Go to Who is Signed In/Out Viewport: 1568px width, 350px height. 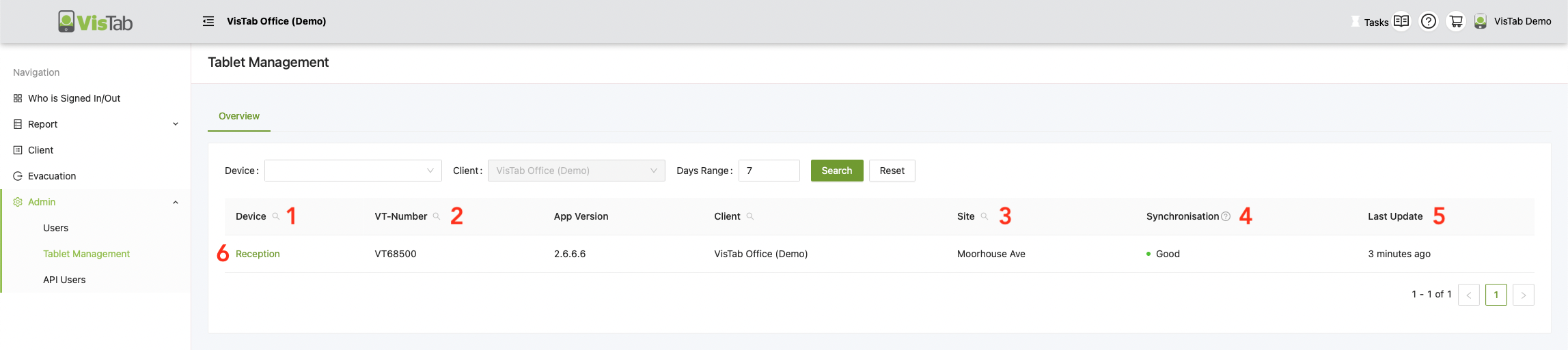74,98
